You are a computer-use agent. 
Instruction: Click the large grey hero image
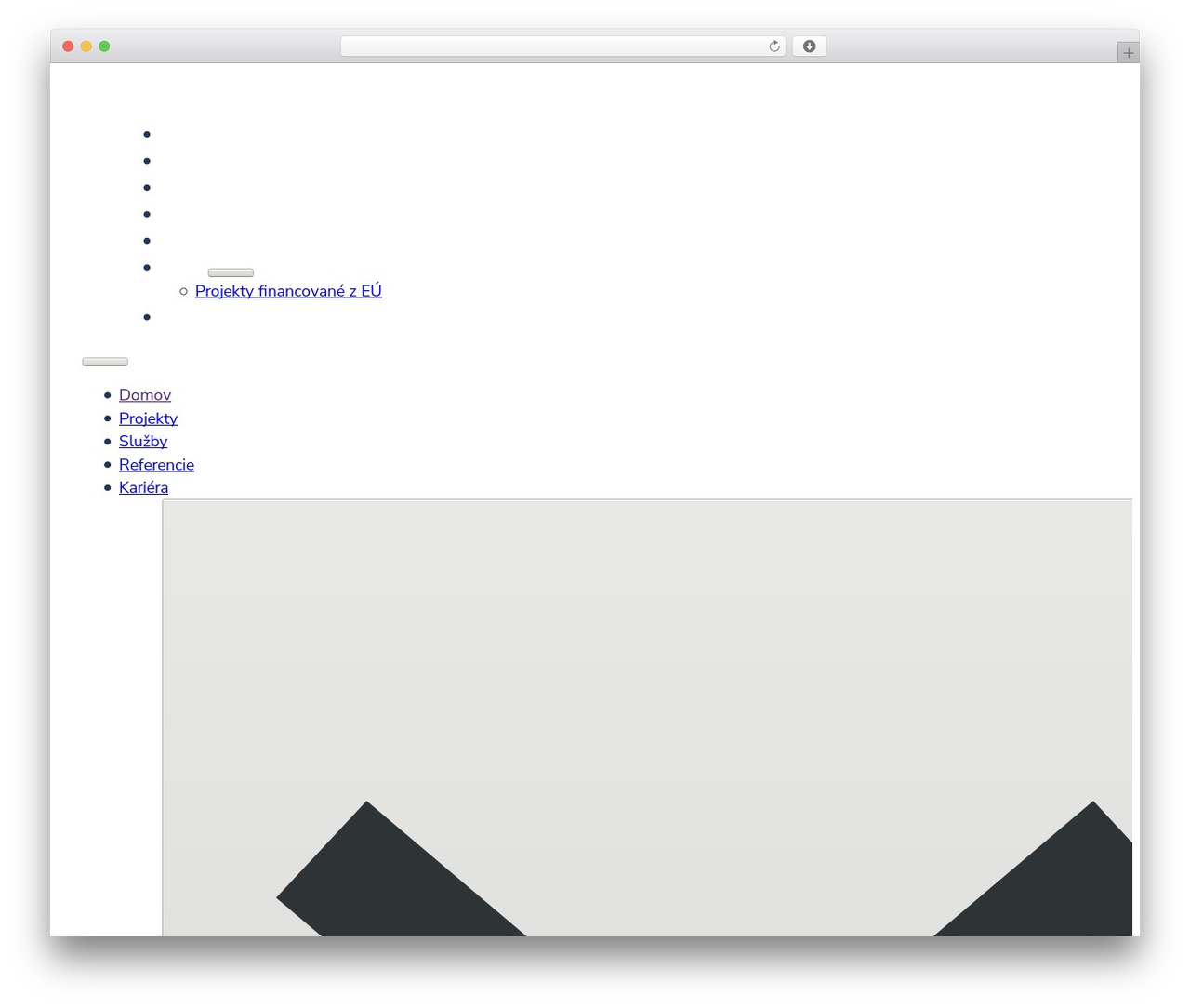point(647,718)
